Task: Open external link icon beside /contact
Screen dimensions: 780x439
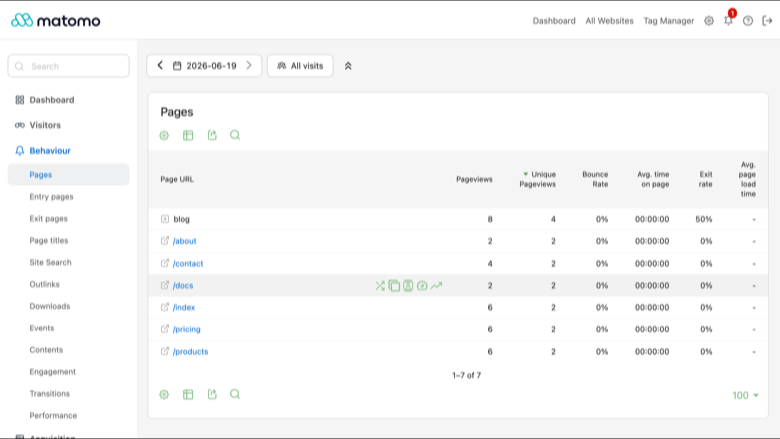Action: coord(165,263)
